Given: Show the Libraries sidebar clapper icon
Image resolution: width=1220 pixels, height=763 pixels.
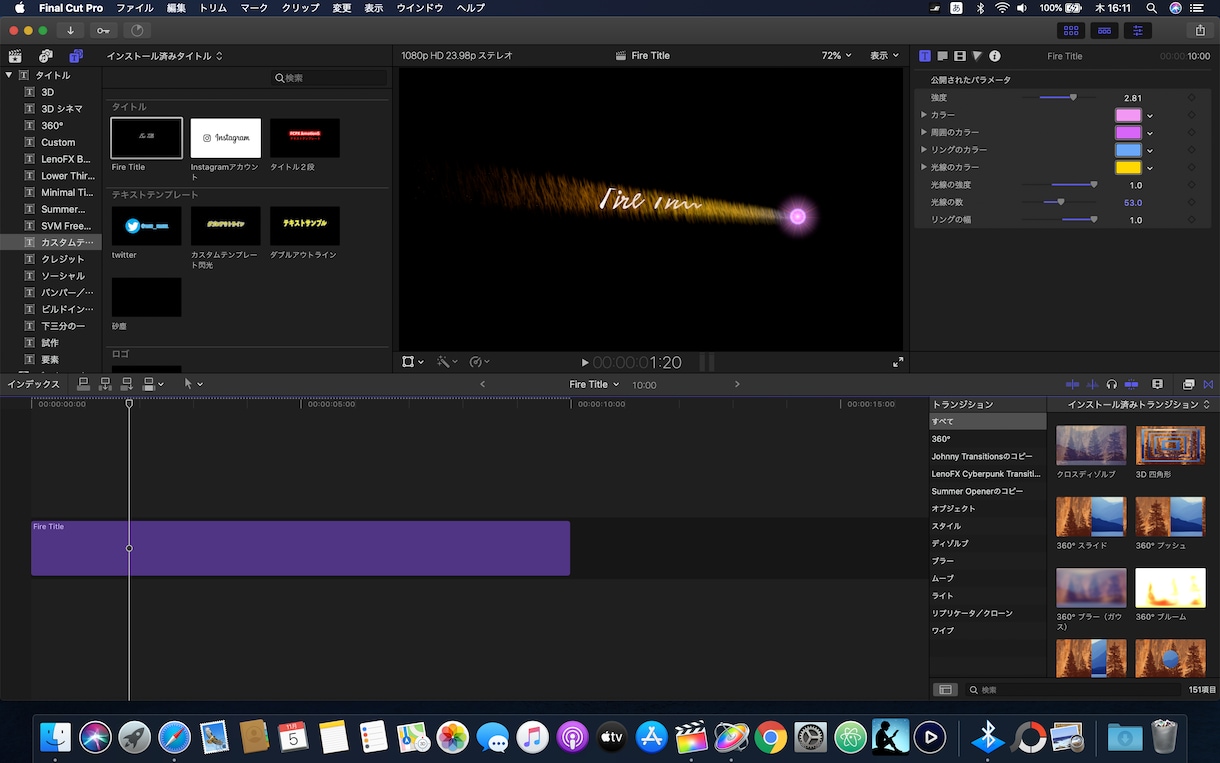Looking at the screenshot, I should tap(15, 56).
